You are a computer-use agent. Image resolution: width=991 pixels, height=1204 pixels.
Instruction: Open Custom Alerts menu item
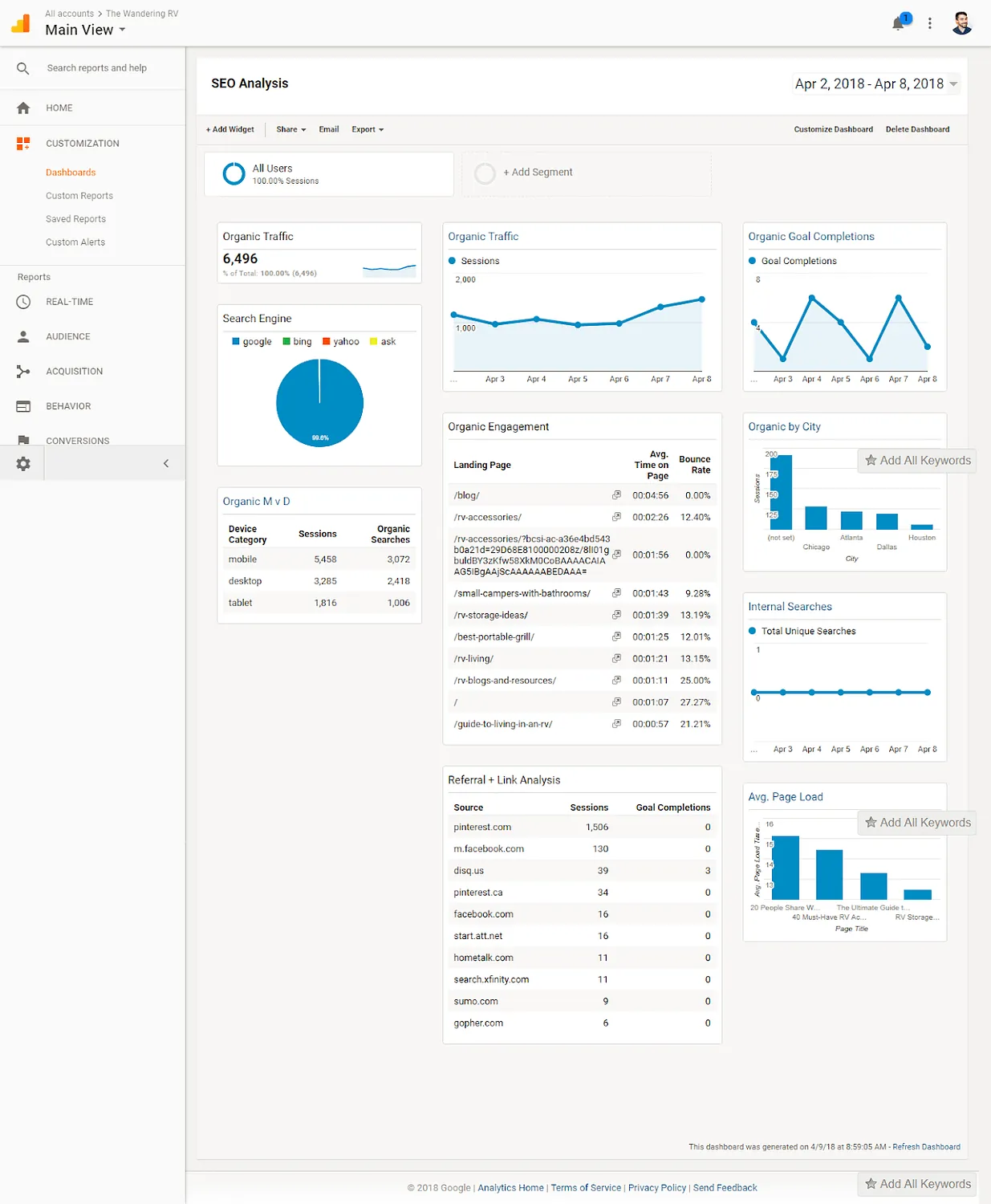pos(75,242)
